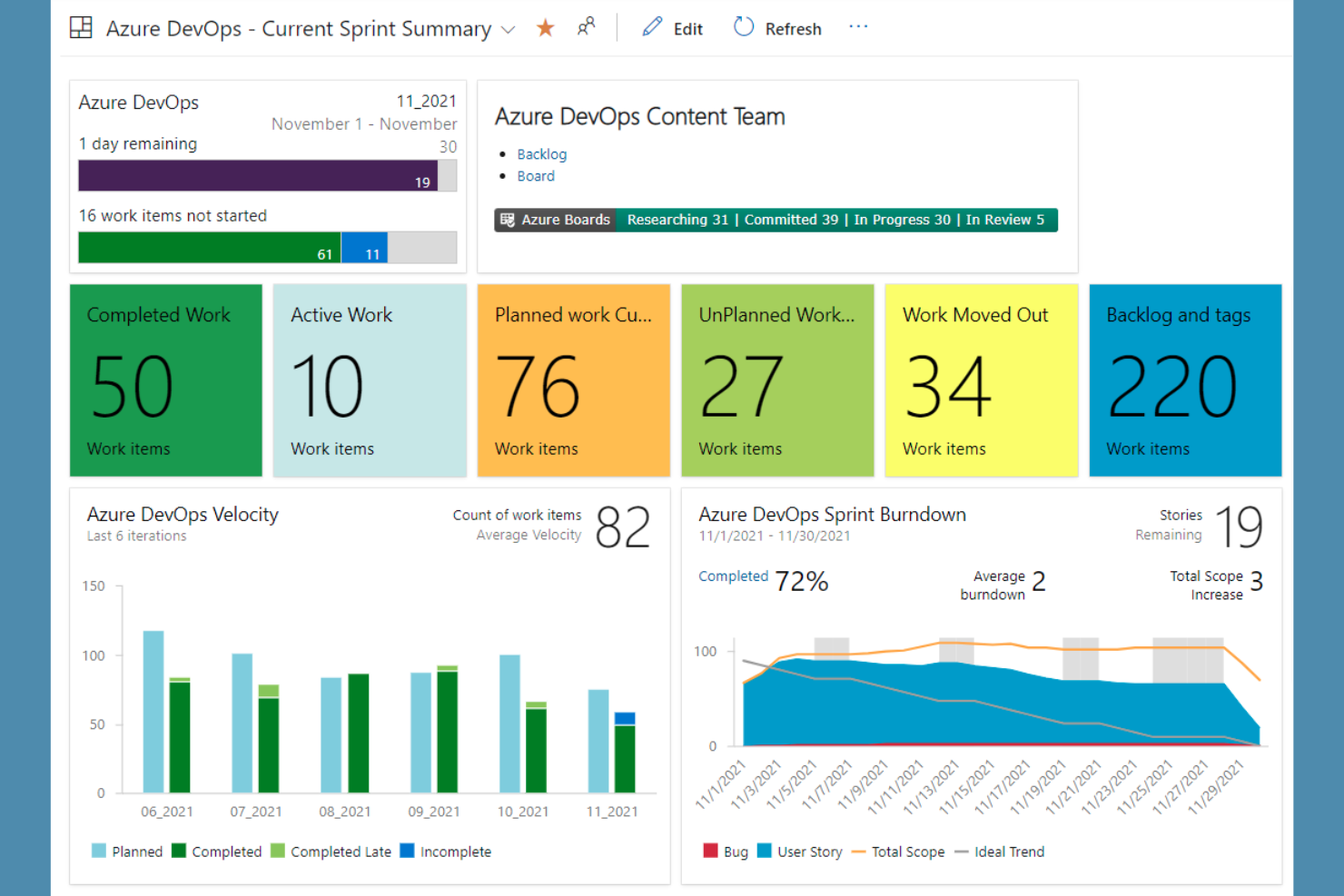Click the 09_2021 axis label

pyautogui.click(x=434, y=812)
